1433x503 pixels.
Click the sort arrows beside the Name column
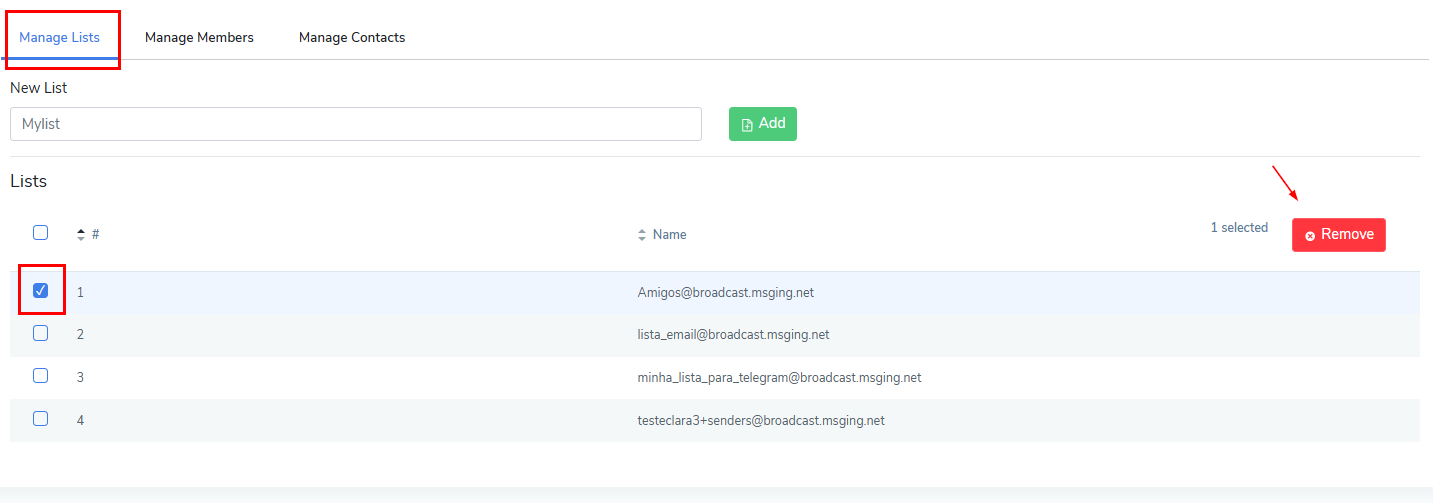coord(642,235)
